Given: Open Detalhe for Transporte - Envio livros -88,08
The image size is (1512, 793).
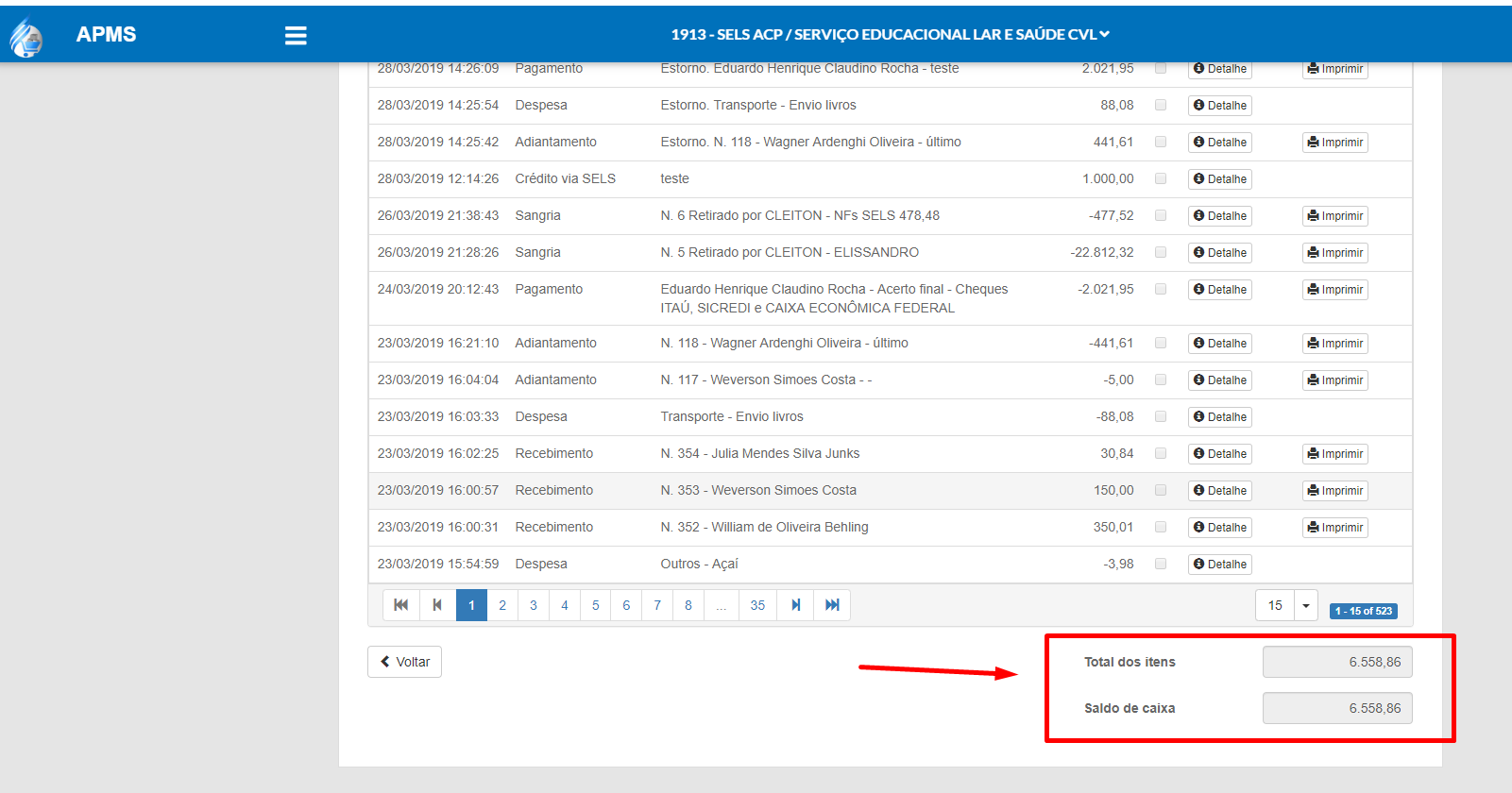Looking at the screenshot, I should 1220,417.
